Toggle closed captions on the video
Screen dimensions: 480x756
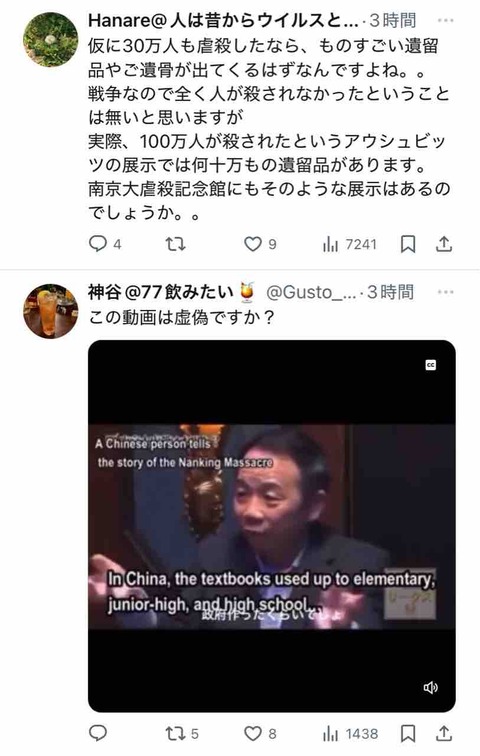(x=431, y=365)
